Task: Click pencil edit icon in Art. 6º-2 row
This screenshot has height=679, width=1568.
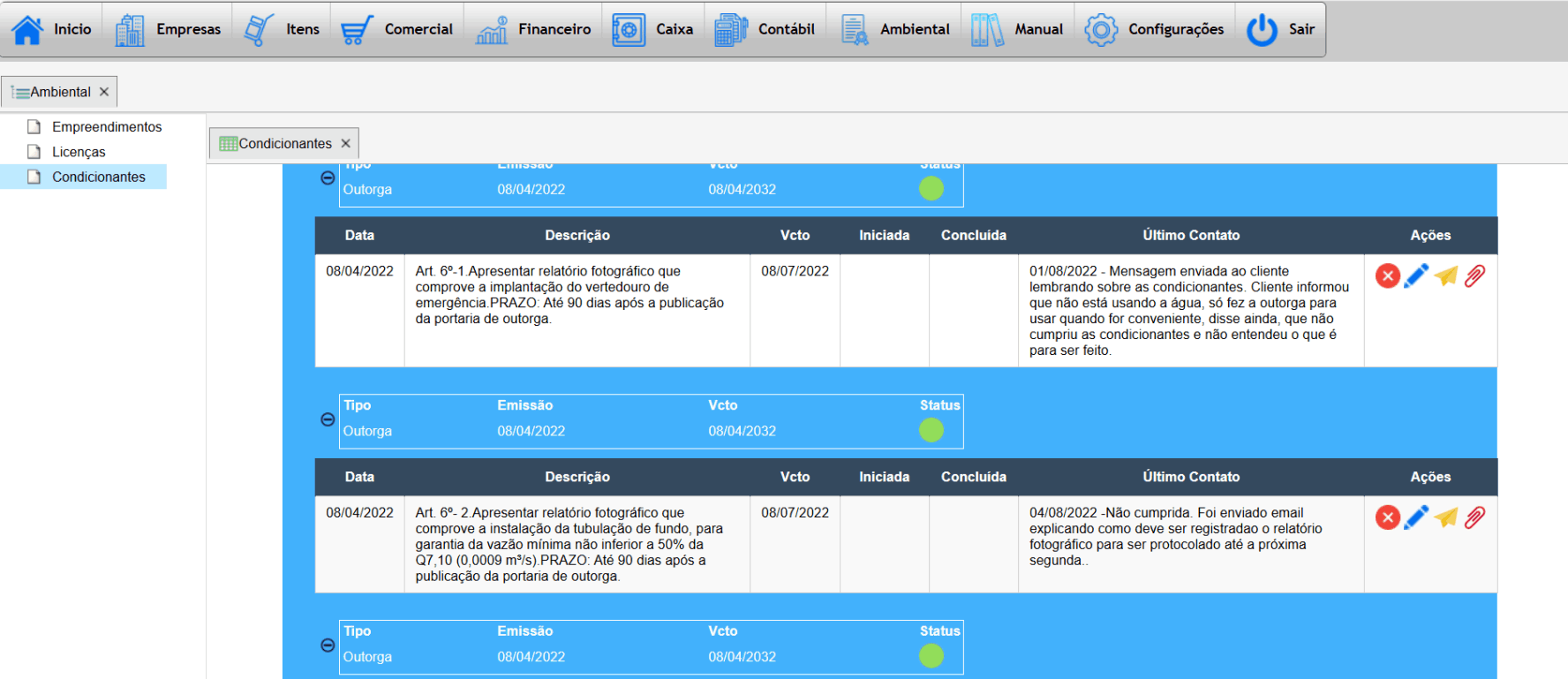Action: [x=1416, y=517]
